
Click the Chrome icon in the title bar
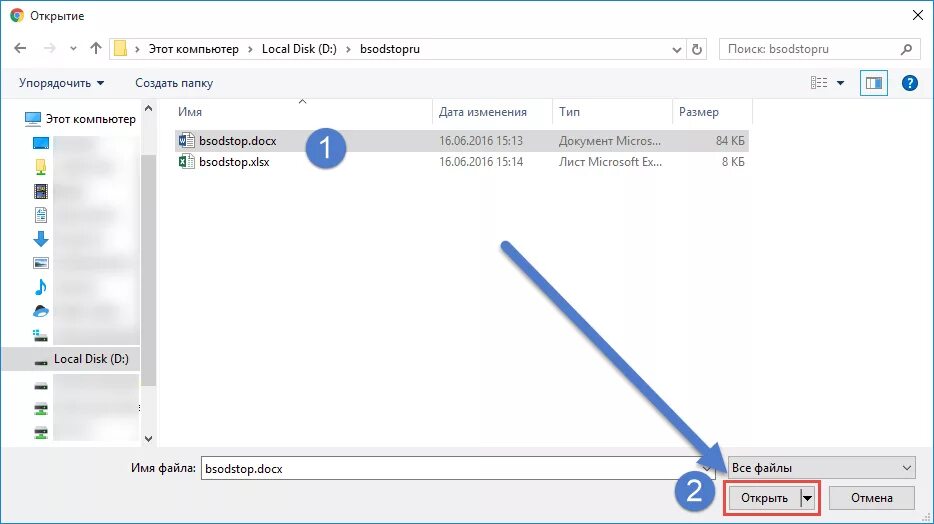(17, 15)
